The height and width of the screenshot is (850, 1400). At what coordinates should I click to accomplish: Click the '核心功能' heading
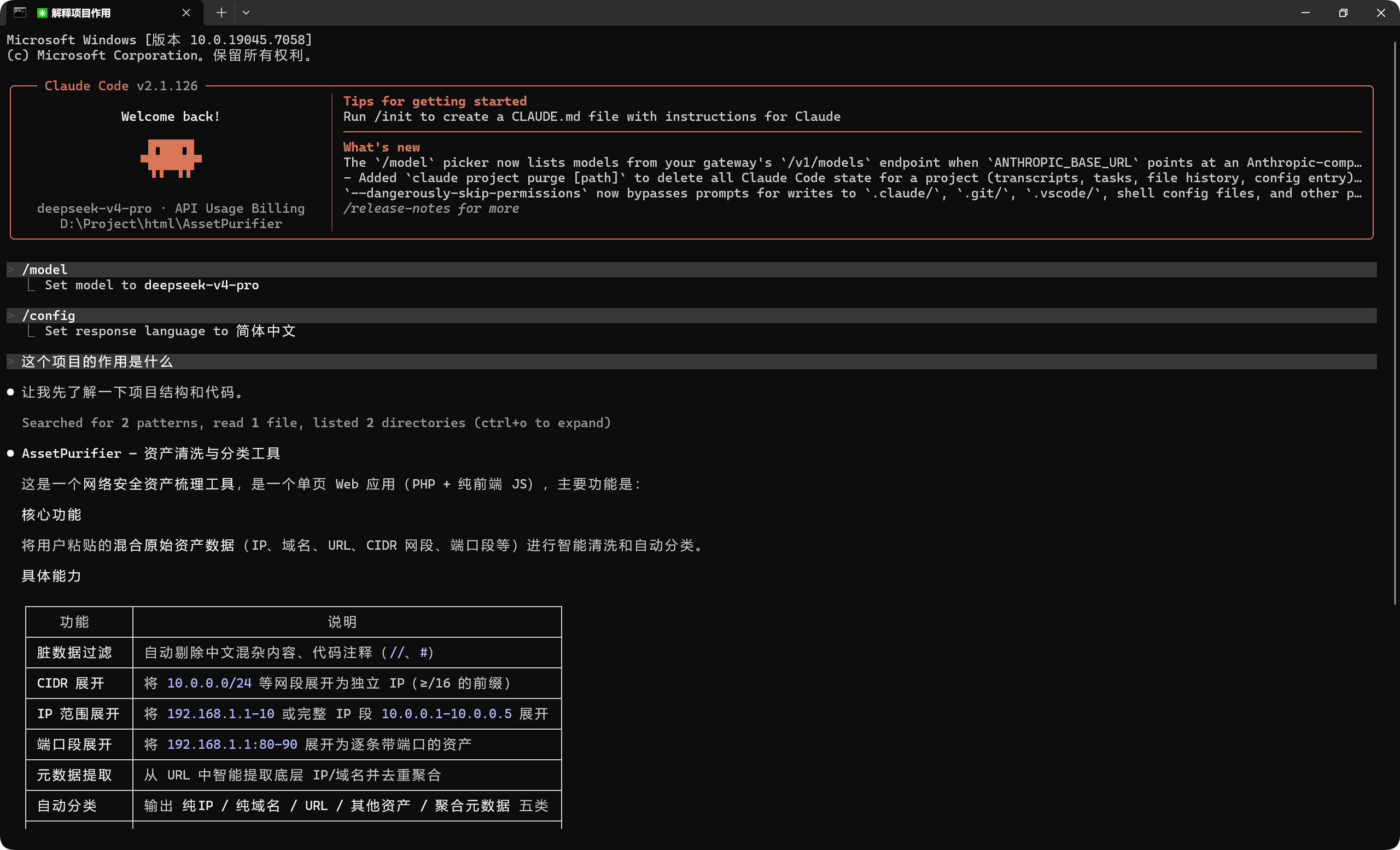tap(51, 515)
